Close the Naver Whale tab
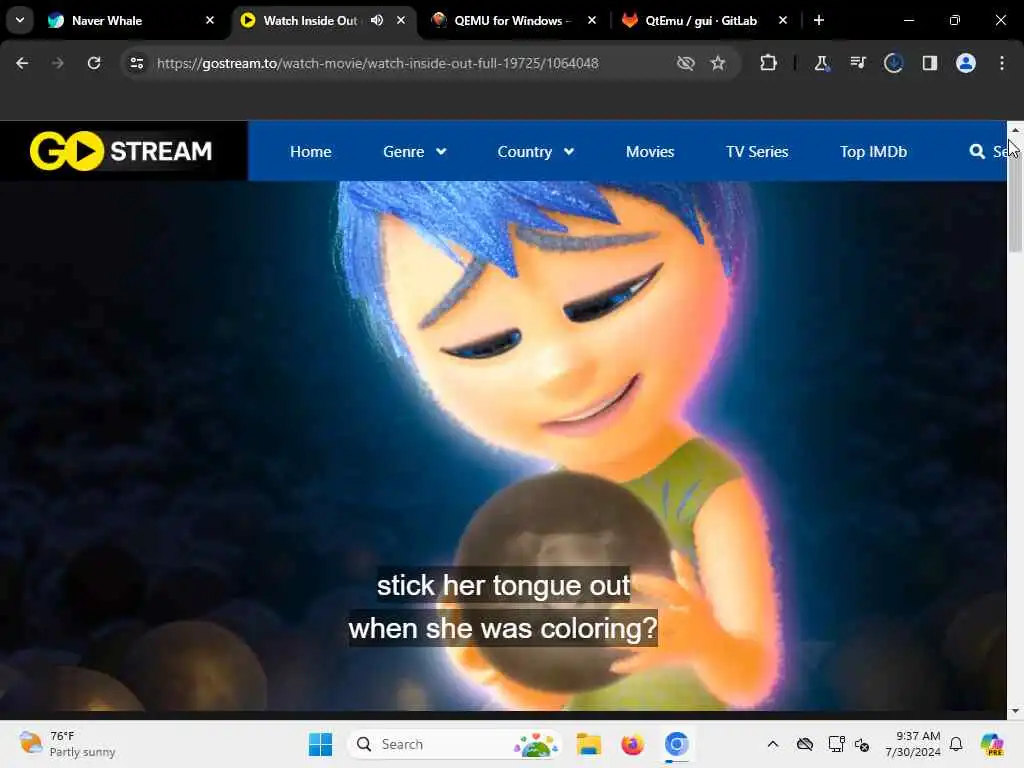This screenshot has height=768, width=1024. [210, 20]
